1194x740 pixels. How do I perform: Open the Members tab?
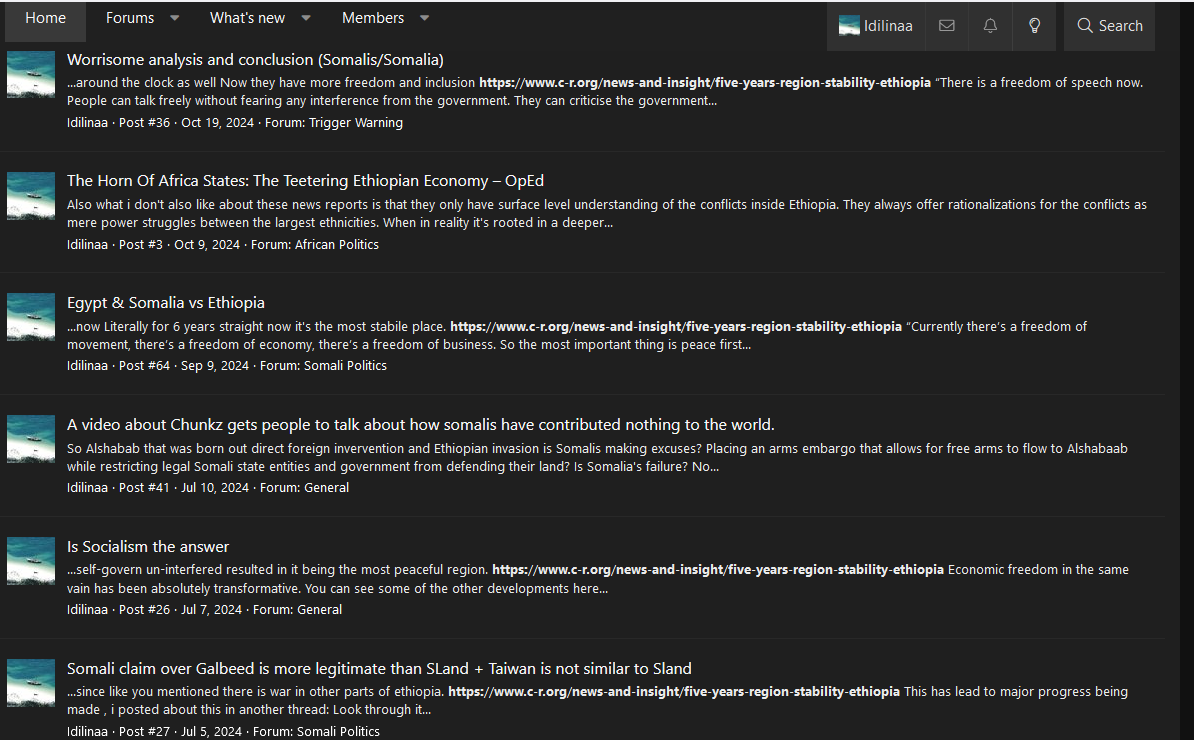372,18
